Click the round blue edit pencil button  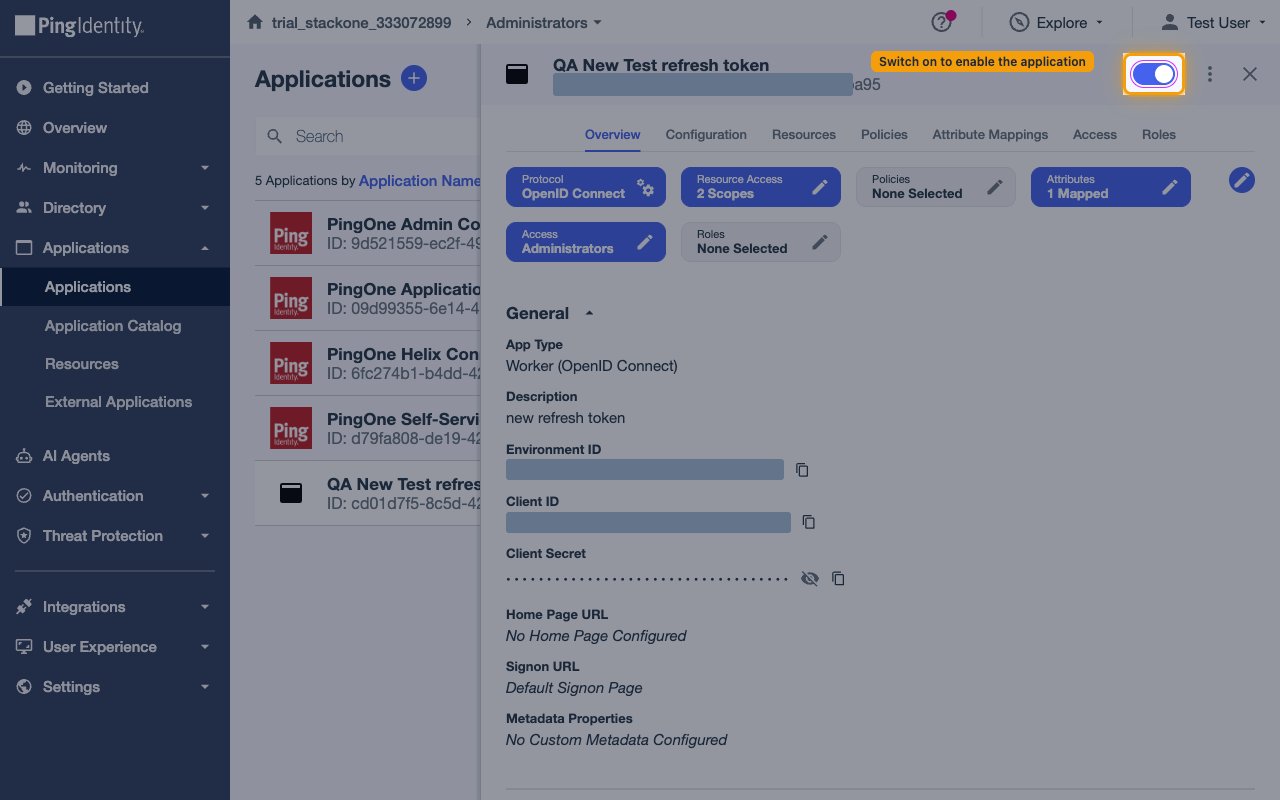click(x=1242, y=180)
